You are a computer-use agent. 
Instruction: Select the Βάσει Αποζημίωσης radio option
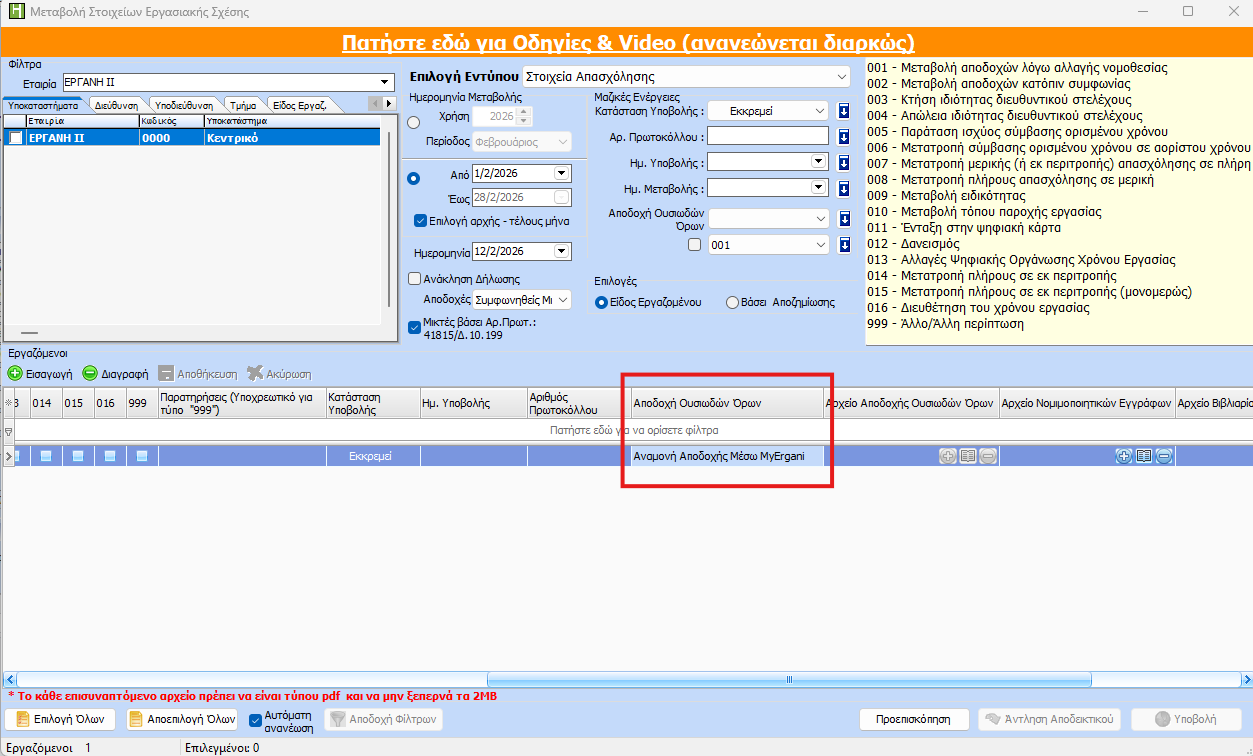pyautogui.click(x=733, y=302)
